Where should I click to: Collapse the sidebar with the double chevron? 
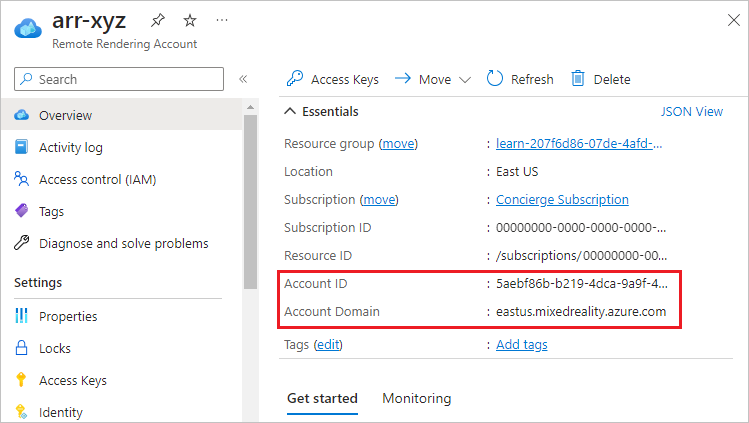pos(243,79)
